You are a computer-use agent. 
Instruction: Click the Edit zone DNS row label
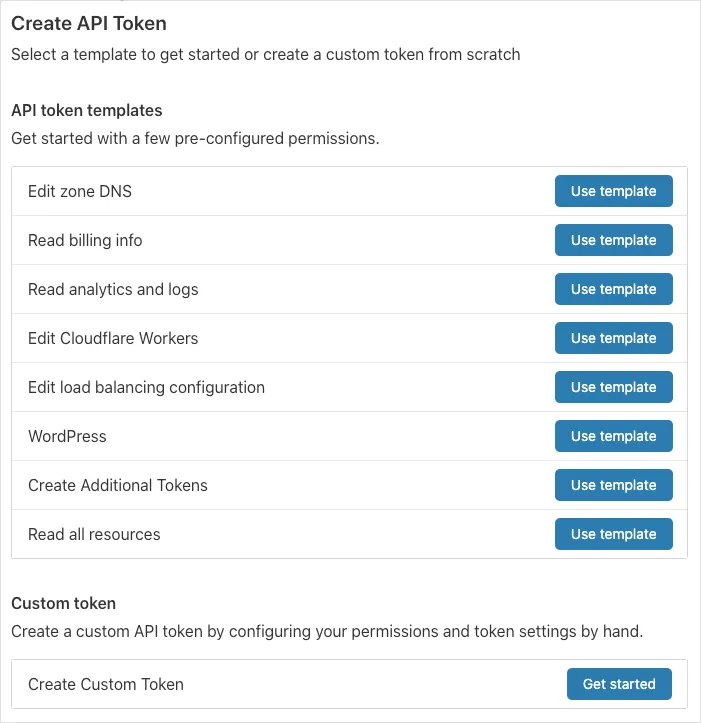[80, 191]
